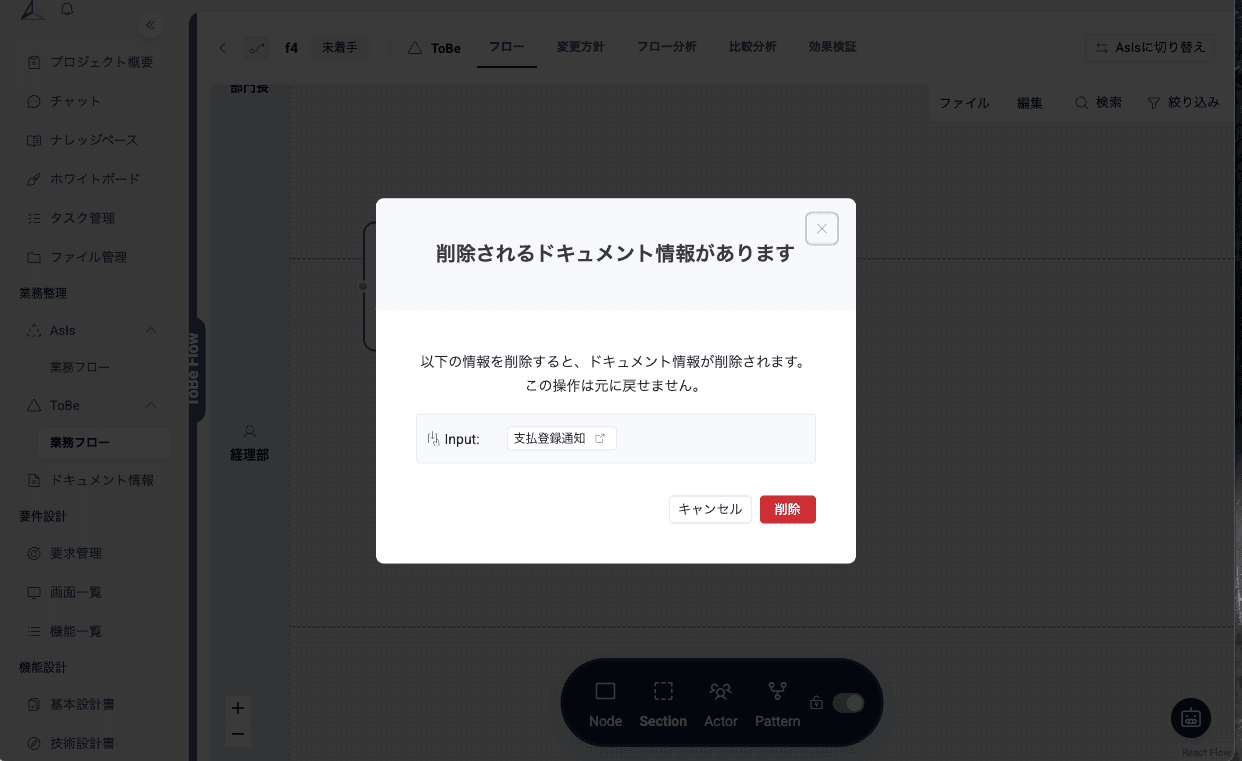The image size is (1242, 761).
Task: Click 絞り込み filter in the toolbar
Action: coord(1183,103)
